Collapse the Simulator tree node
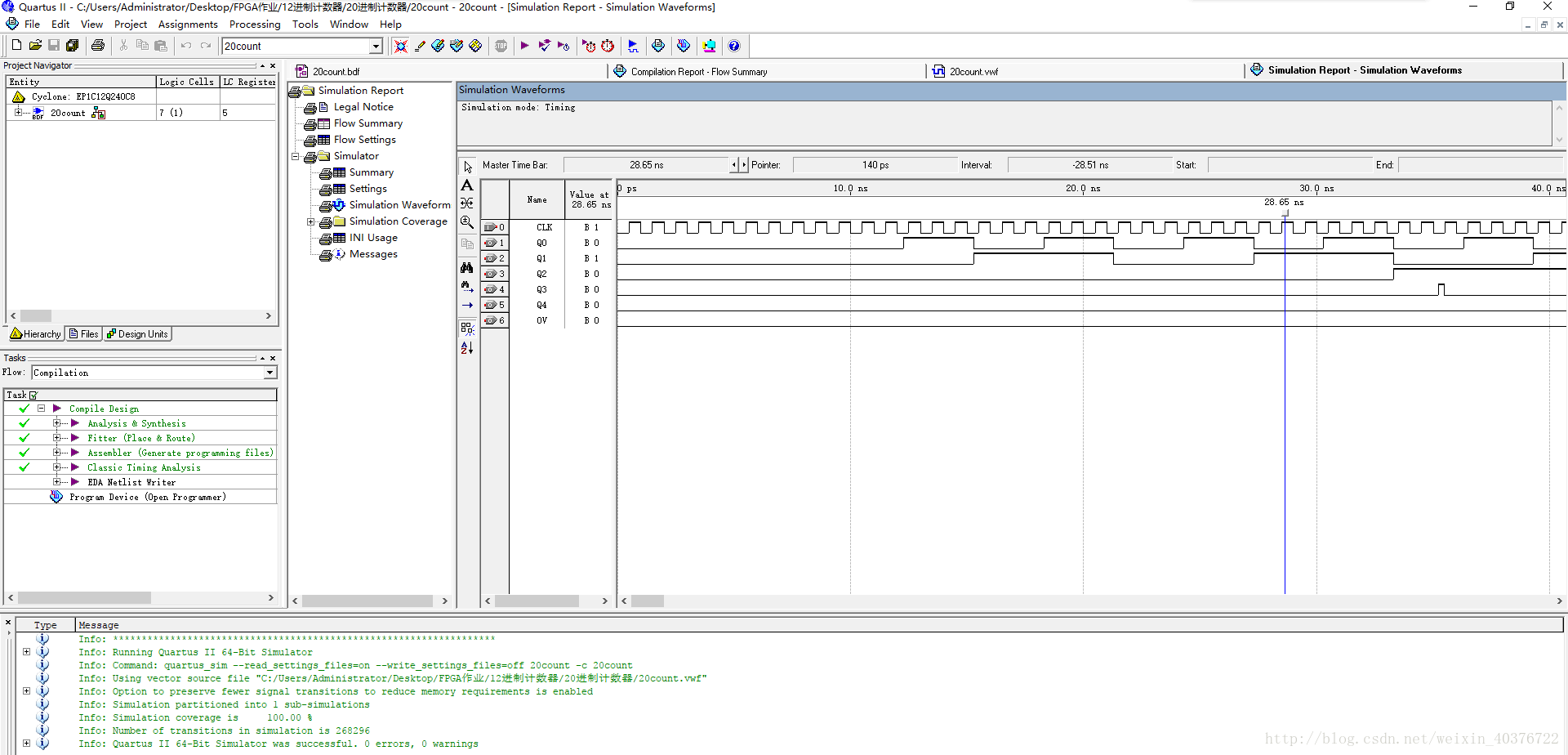The width and height of the screenshot is (1568, 755). point(296,156)
